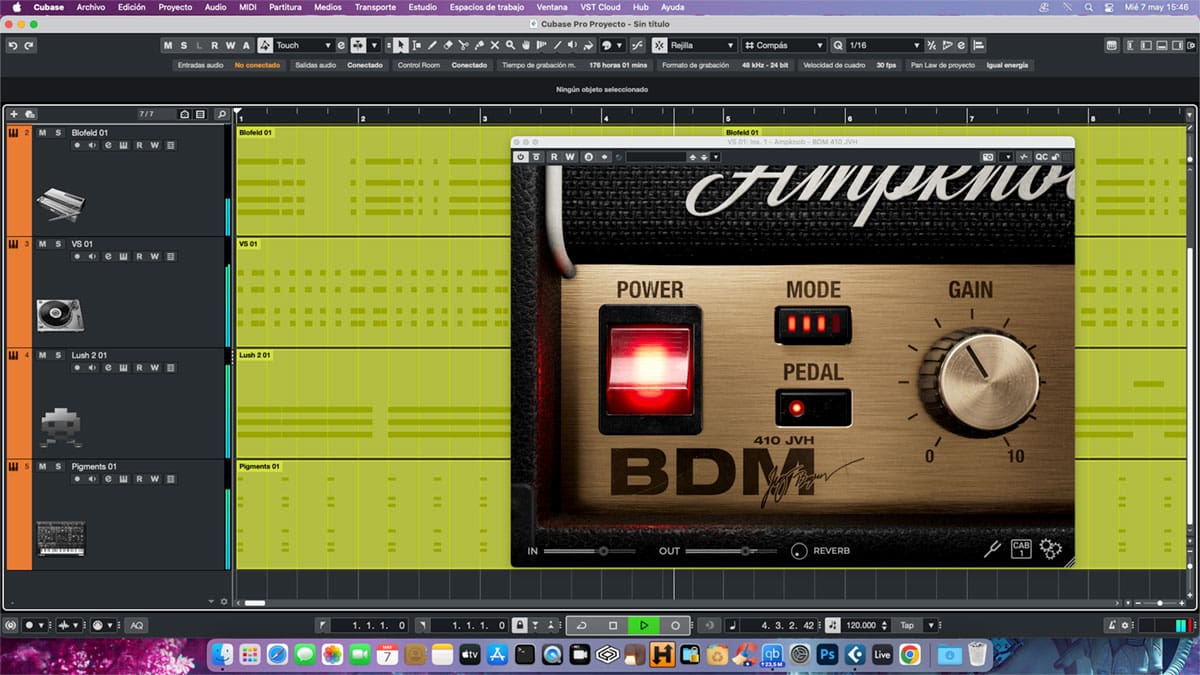Record-enable the VS 01 track

click(77, 257)
